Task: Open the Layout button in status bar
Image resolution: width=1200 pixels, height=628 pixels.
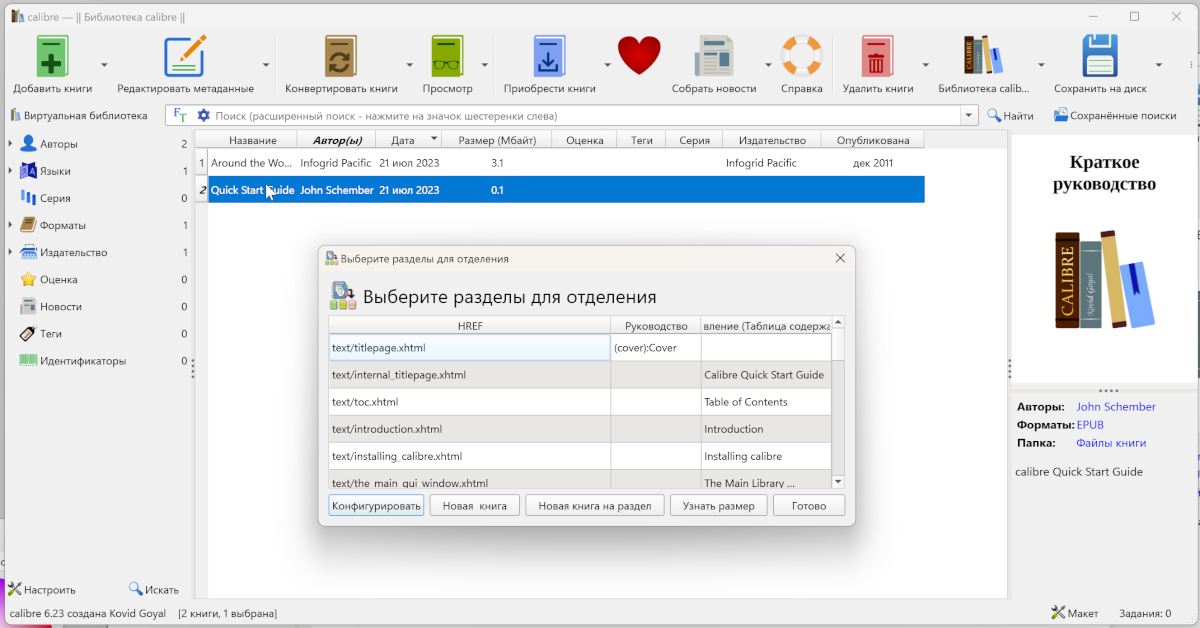Action: [x=1075, y=613]
